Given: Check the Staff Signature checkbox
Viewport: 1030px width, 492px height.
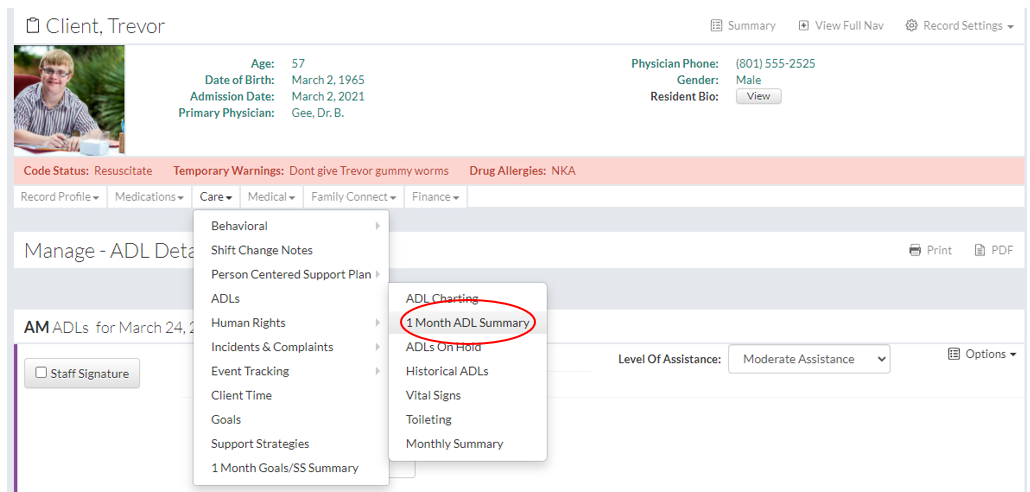Looking at the screenshot, I should point(41,373).
